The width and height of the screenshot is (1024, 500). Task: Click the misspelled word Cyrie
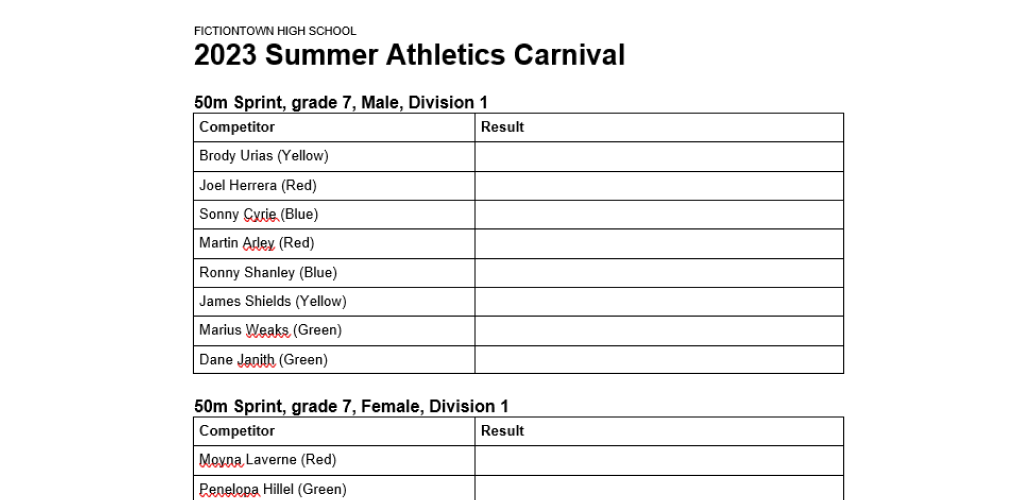pyautogui.click(x=260, y=214)
